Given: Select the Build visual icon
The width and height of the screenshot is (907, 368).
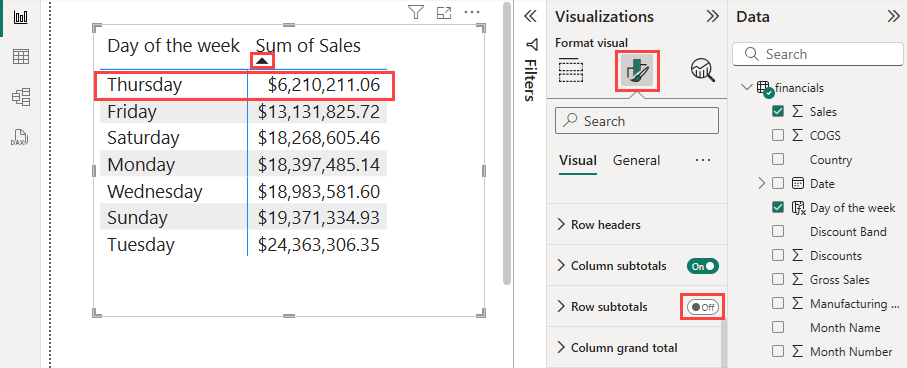Looking at the screenshot, I should pyautogui.click(x=571, y=71).
